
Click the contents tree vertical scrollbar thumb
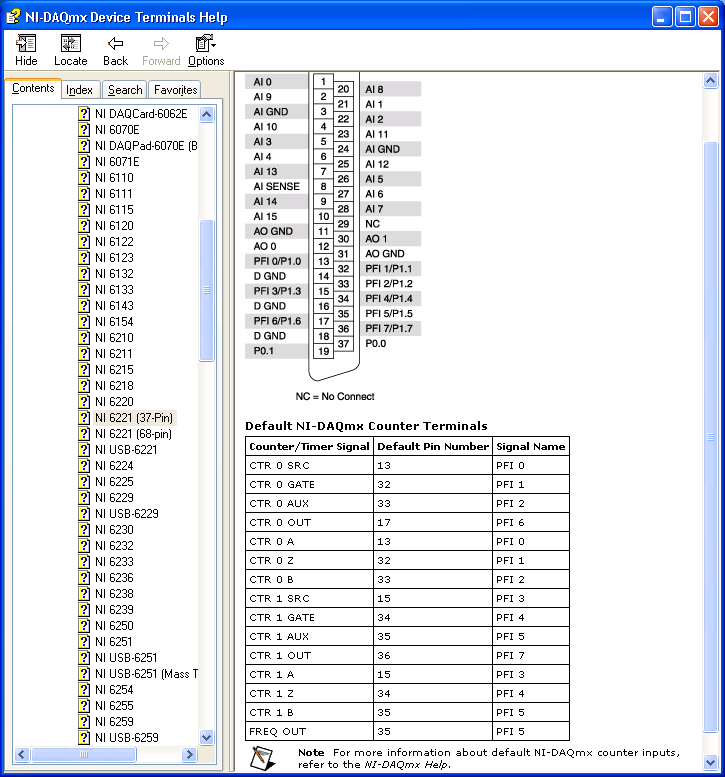[x=207, y=290]
